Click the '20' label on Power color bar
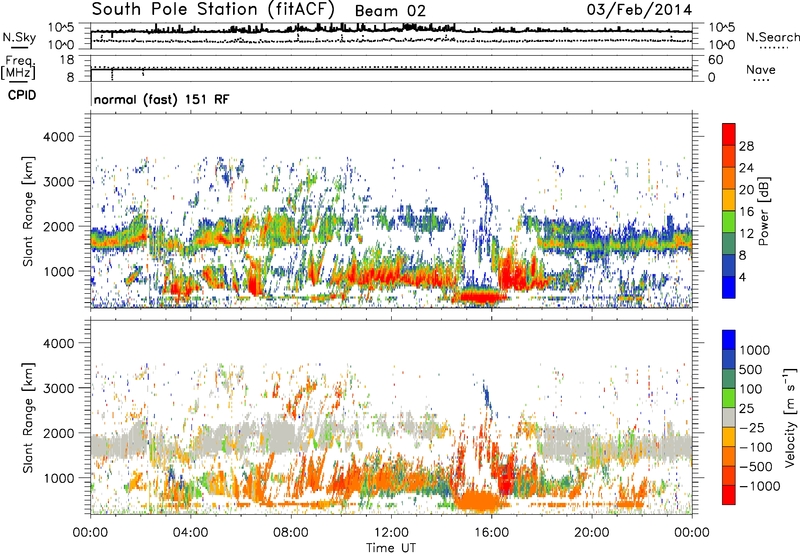Image resolution: width=800 pixels, height=554 pixels. [746, 190]
